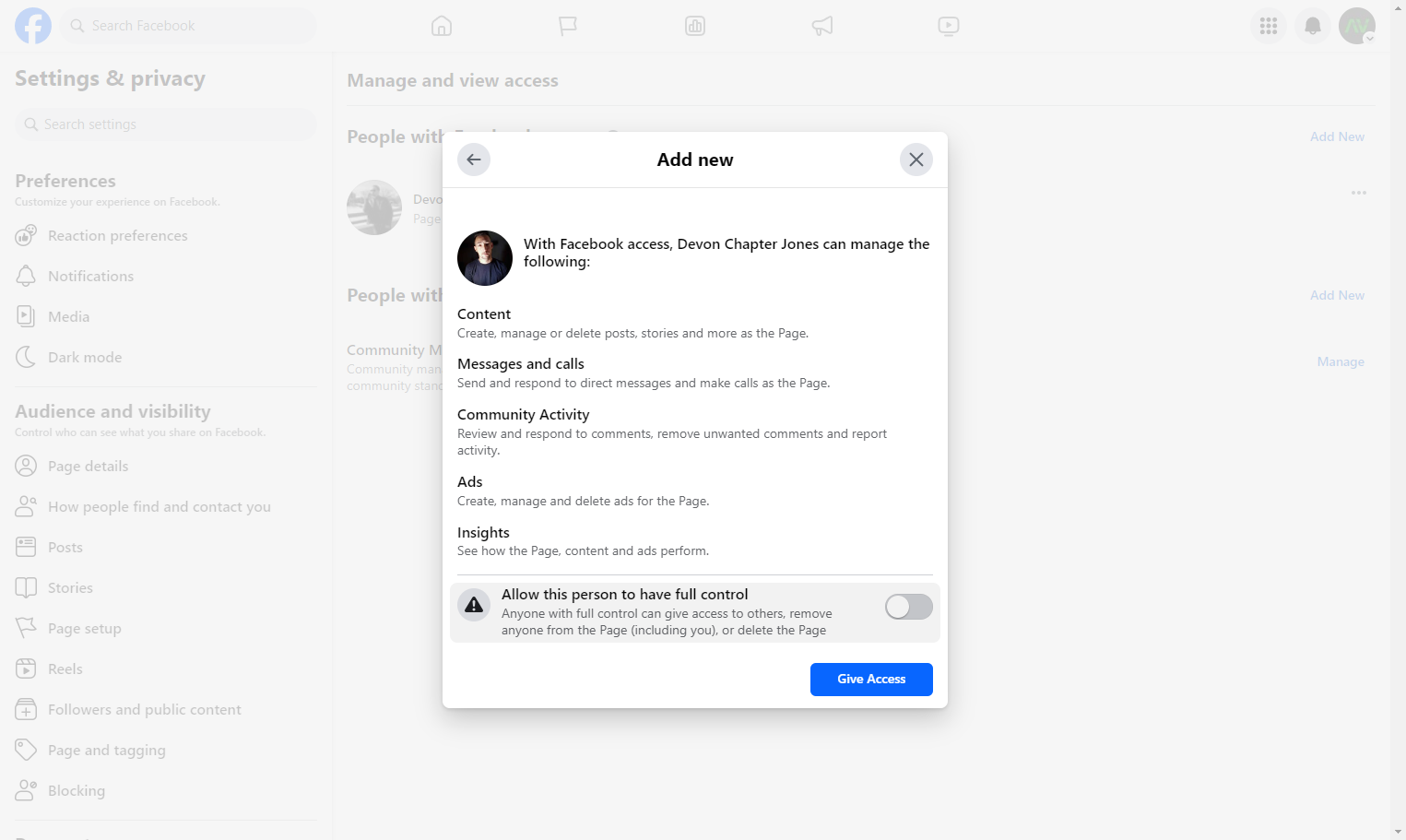The height and width of the screenshot is (840, 1406).
Task: Open How people find and contact you
Action: click(x=166, y=507)
